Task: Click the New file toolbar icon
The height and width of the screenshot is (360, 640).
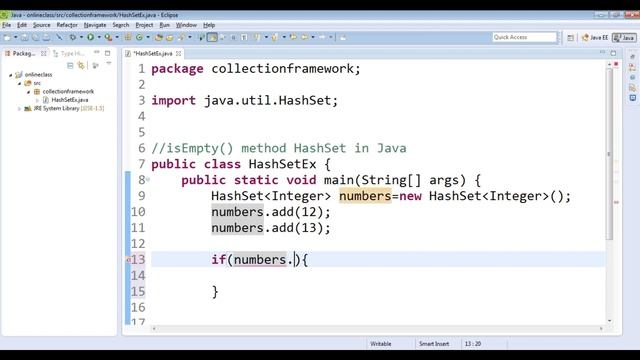Action: (7, 37)
